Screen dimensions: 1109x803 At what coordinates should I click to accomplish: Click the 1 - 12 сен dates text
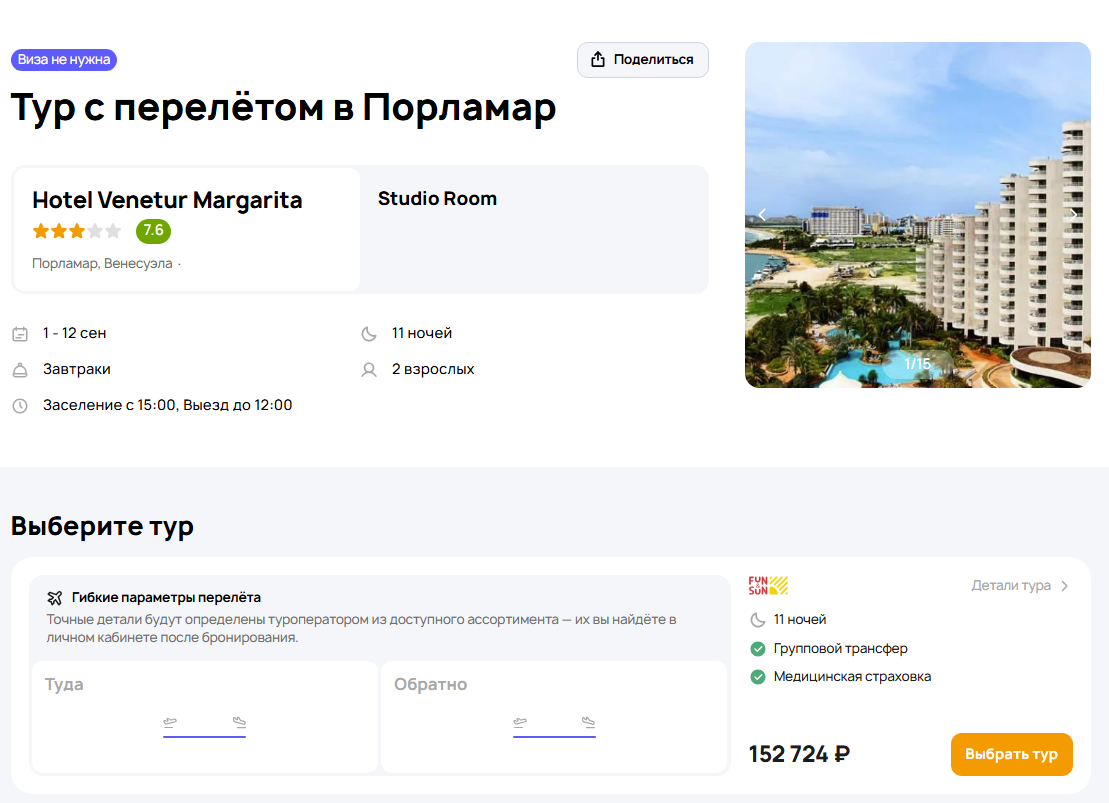[x=74, y=333]
